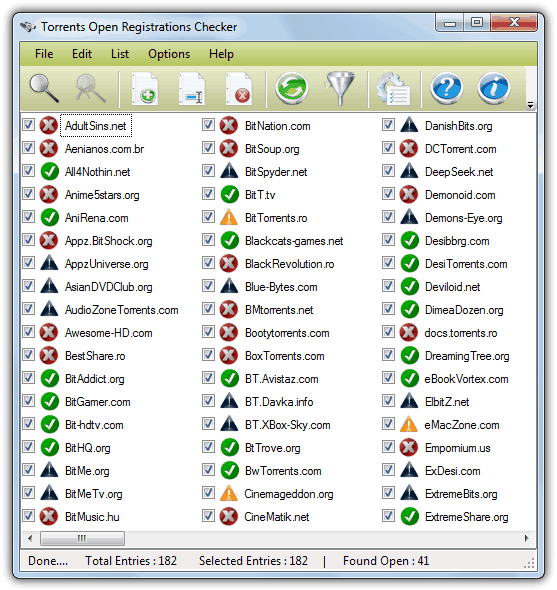The image size is (557, 590).
Task: Select the Awesome-HD.com entry
Action: pos(108,333)
